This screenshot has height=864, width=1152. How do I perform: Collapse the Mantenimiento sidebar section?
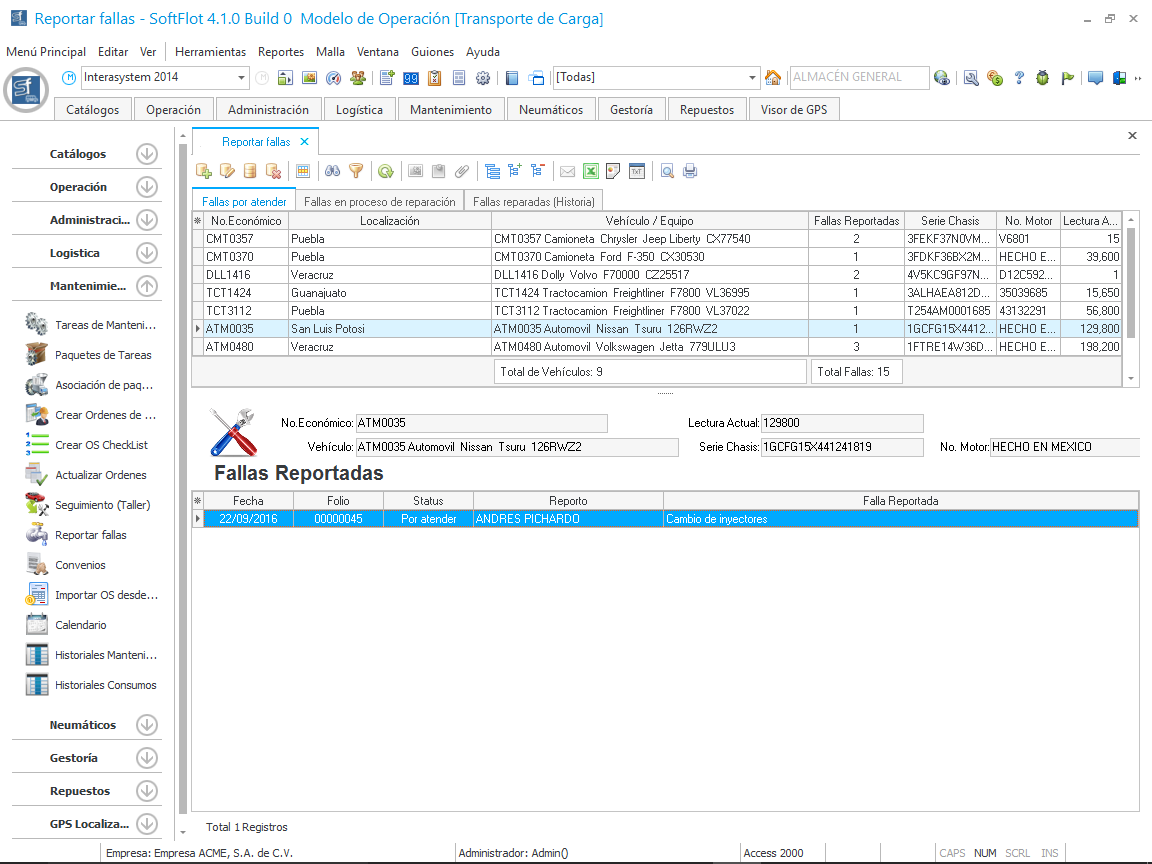coord(147,286)
